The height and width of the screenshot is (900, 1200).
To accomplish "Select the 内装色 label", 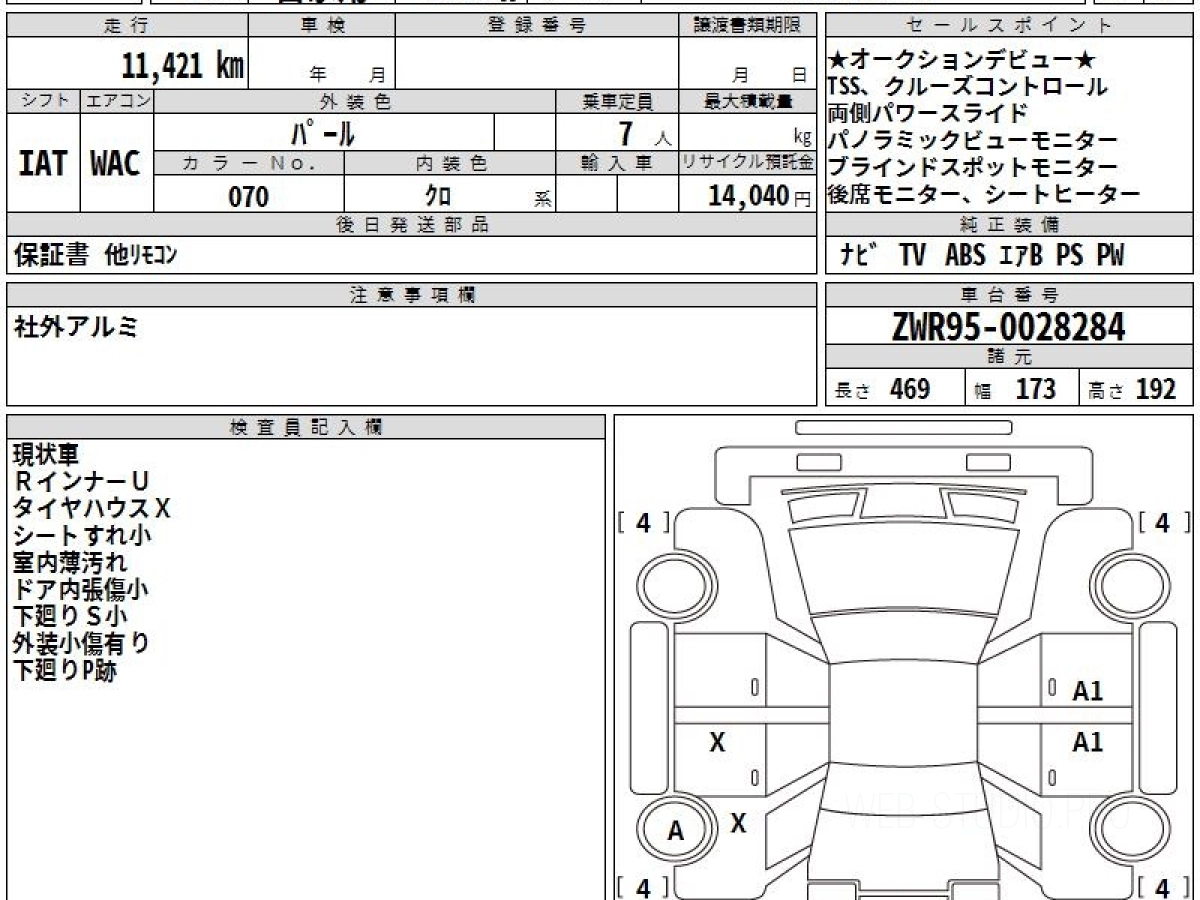I will coord(450,163).
